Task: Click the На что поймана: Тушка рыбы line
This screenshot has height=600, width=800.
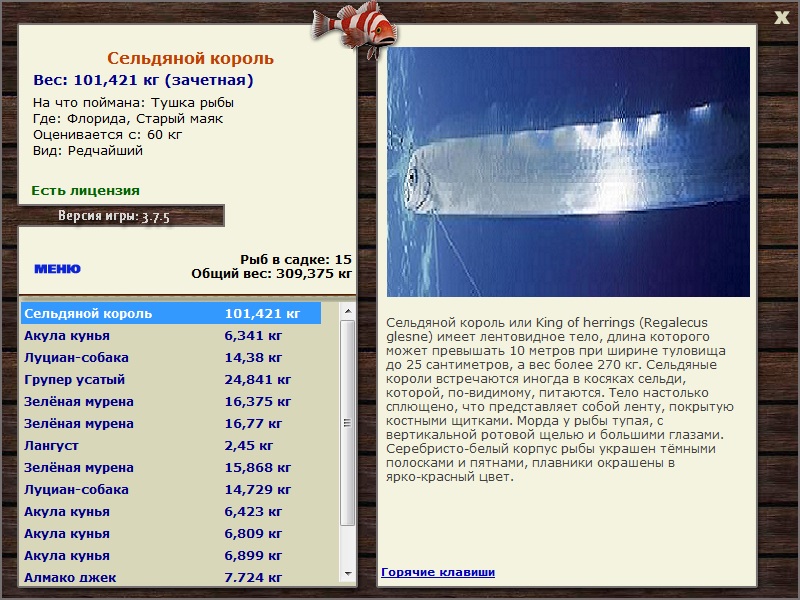Action: click(133, 103)
